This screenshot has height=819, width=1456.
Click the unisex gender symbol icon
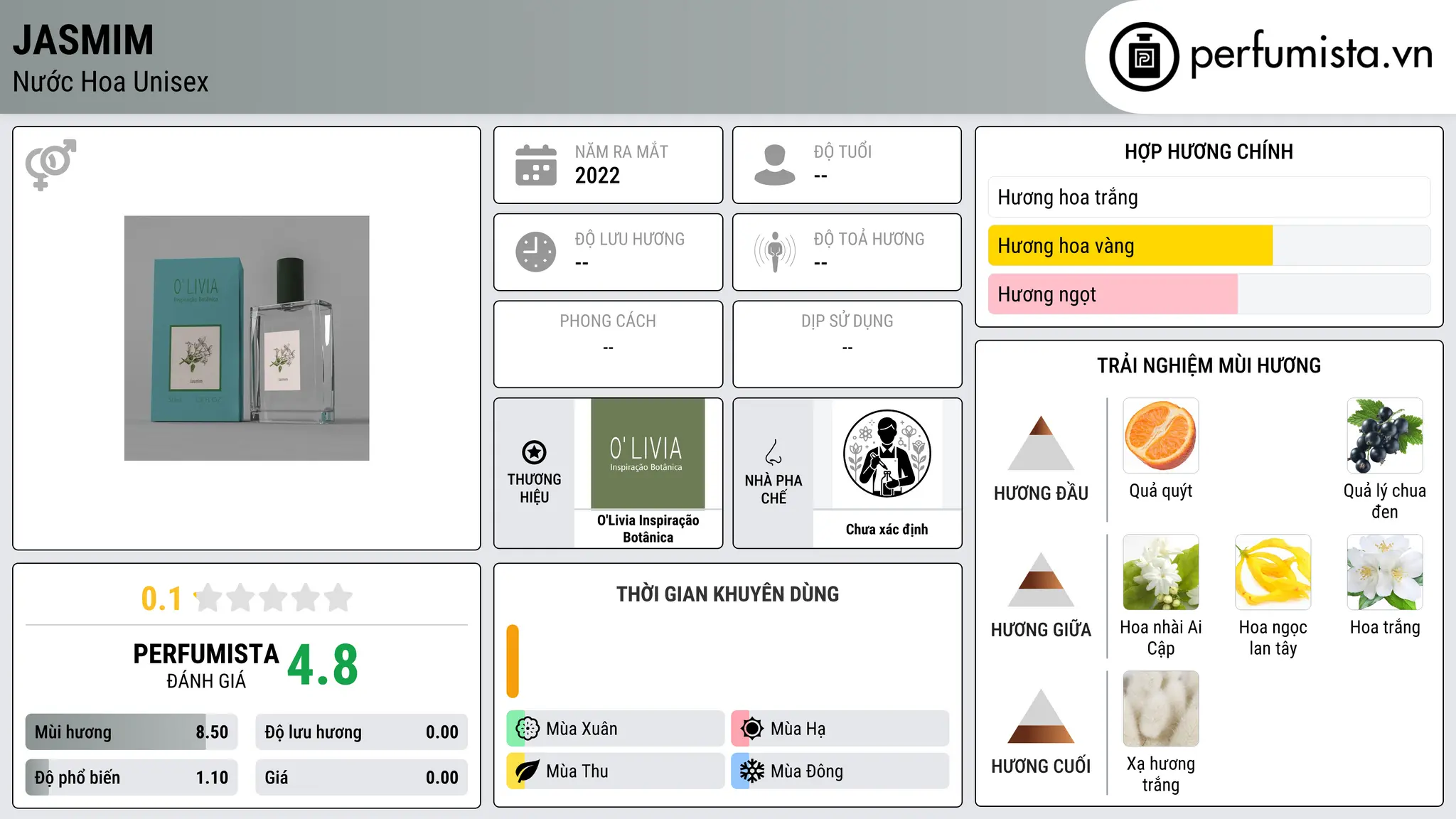coord(50,164)
